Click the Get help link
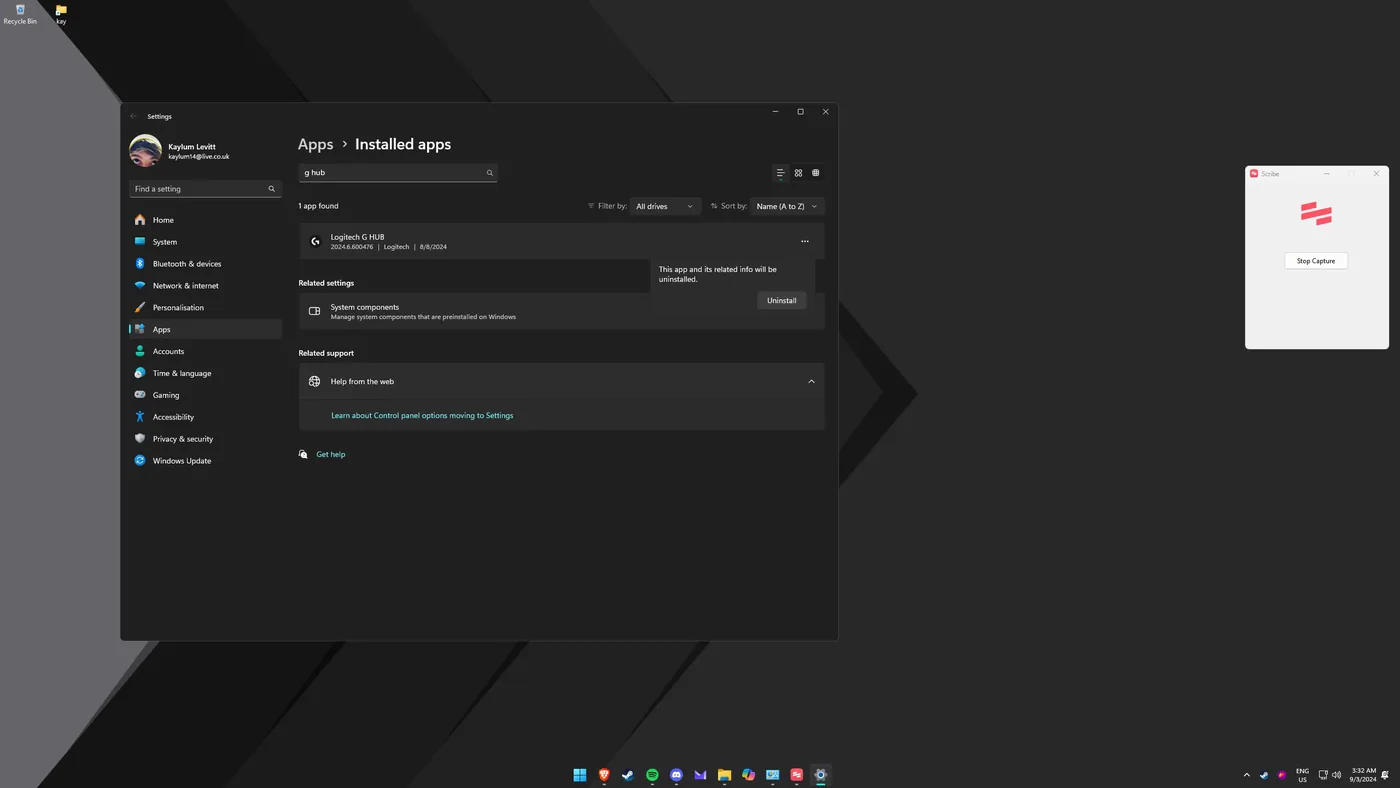1400x788 pixels. click(x=331, y=454)
